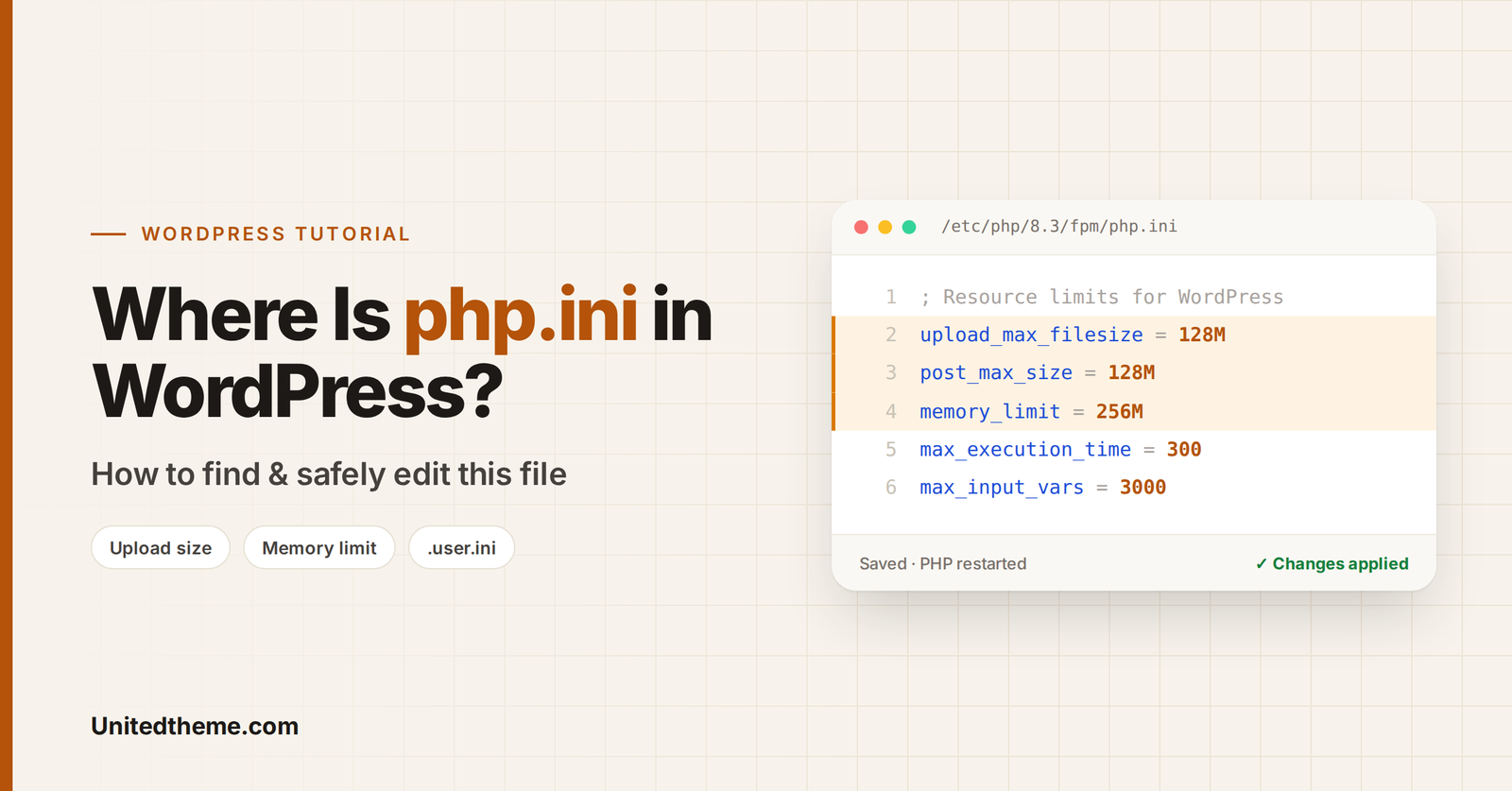The width and height of the screenshot is (1512, 791).
Task: Open the Unitedtheme.com site link
Action: click(195, 726)
